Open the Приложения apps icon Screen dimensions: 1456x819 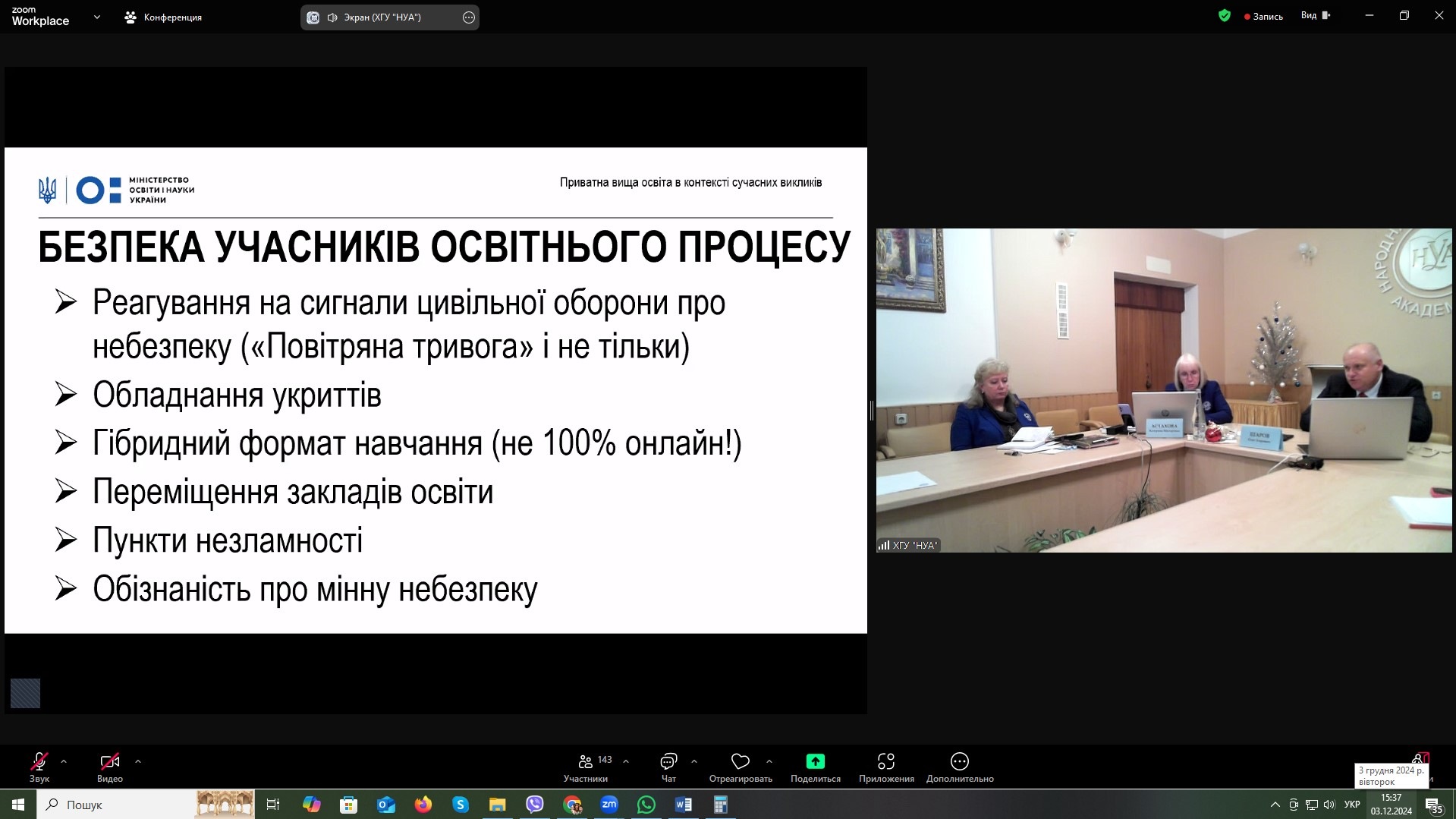[885, 761]
